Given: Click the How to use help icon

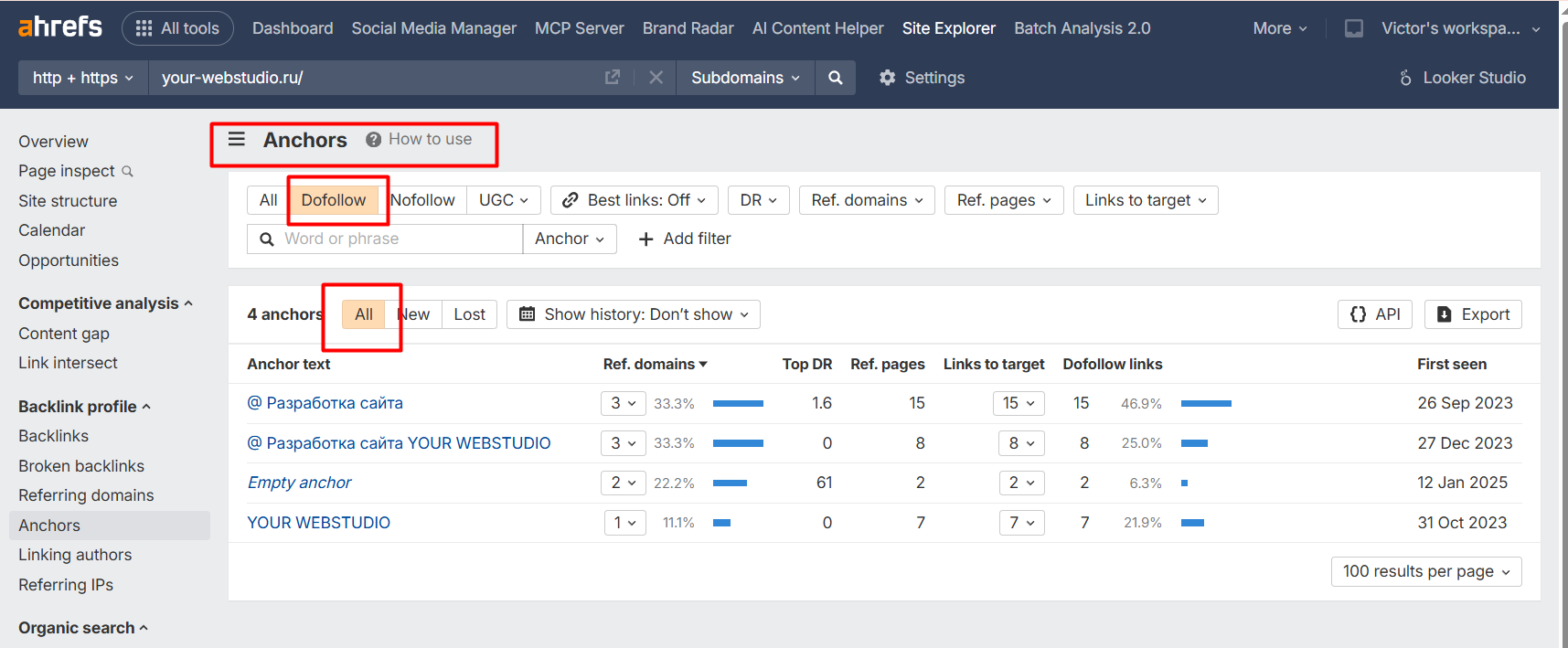Looking at the screenshot, I should point(373,140).
